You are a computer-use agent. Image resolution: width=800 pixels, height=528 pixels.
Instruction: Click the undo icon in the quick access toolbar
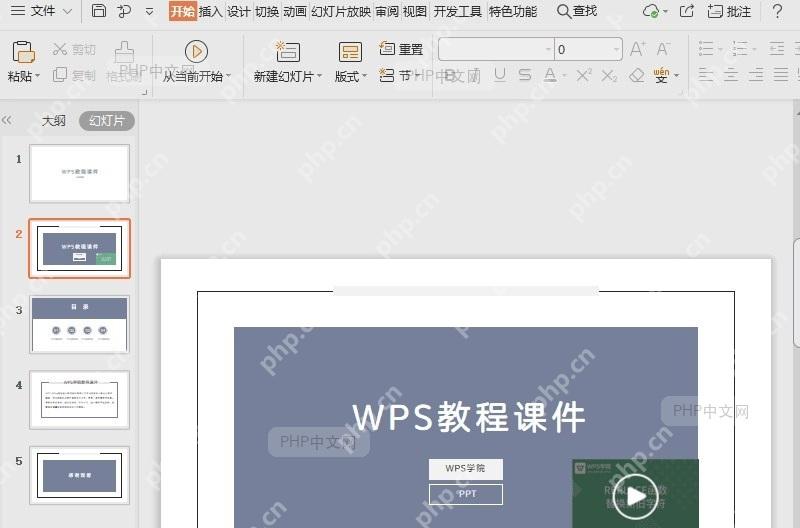pyautogui.click(x=124, y=11)
